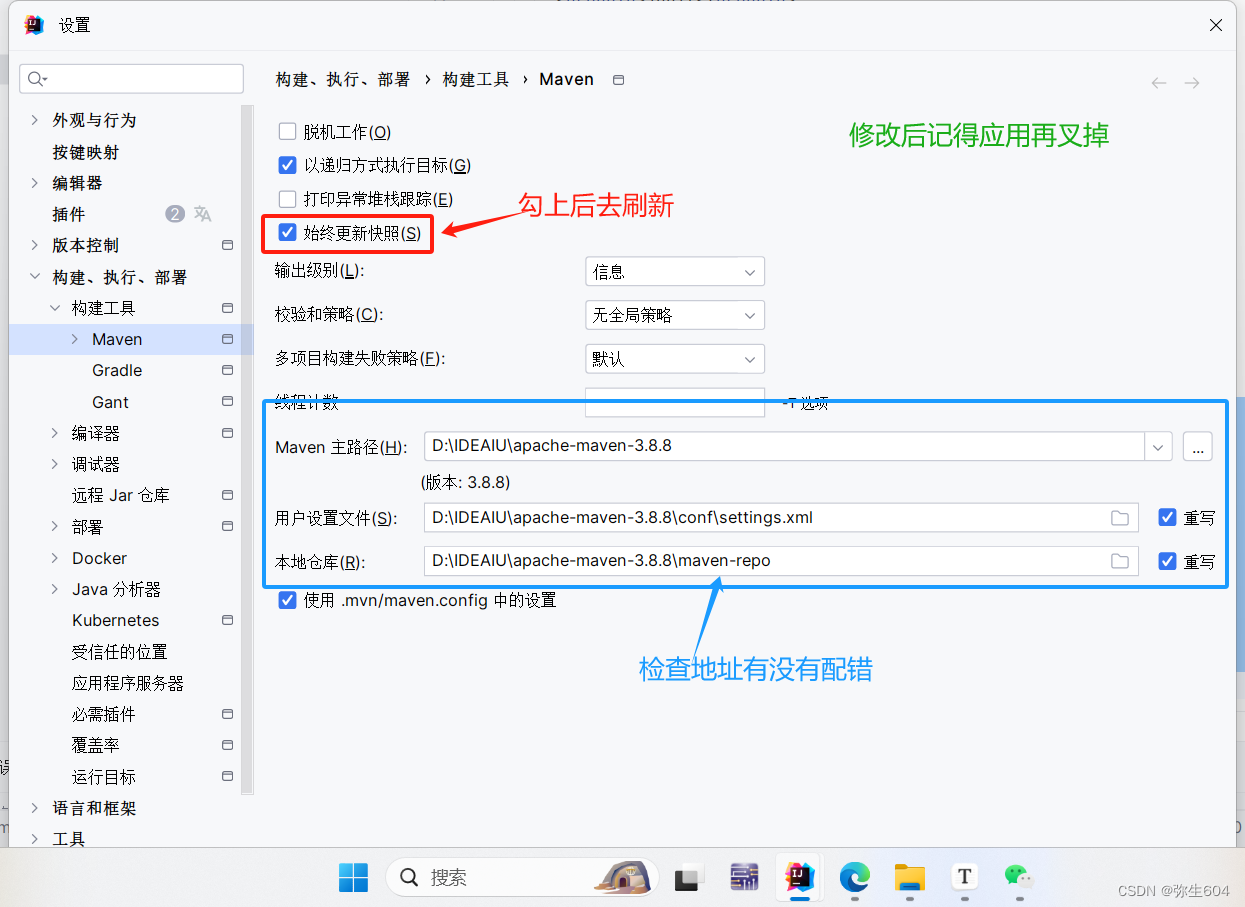Viewport: 1245px width, 907px height.
Task: Expand the 编辑器 node
Action: 35,183
